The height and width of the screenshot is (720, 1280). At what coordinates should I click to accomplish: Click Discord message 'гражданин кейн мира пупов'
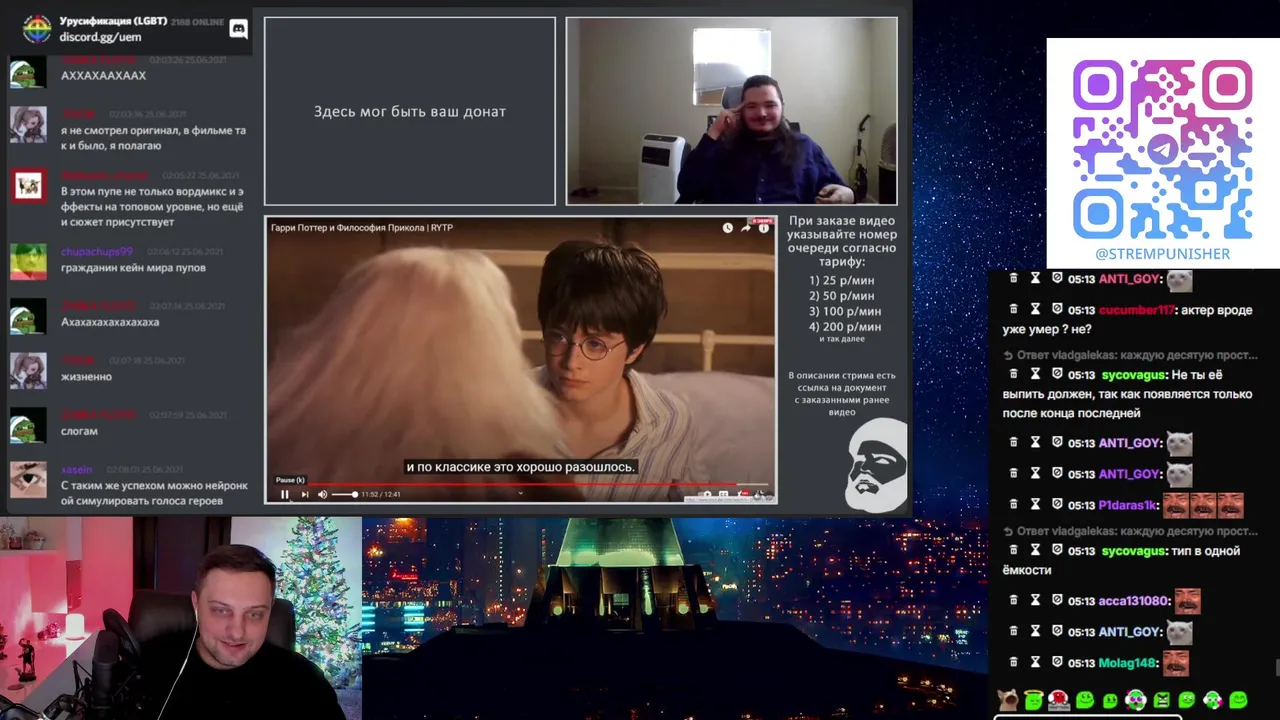click(133, 268)
